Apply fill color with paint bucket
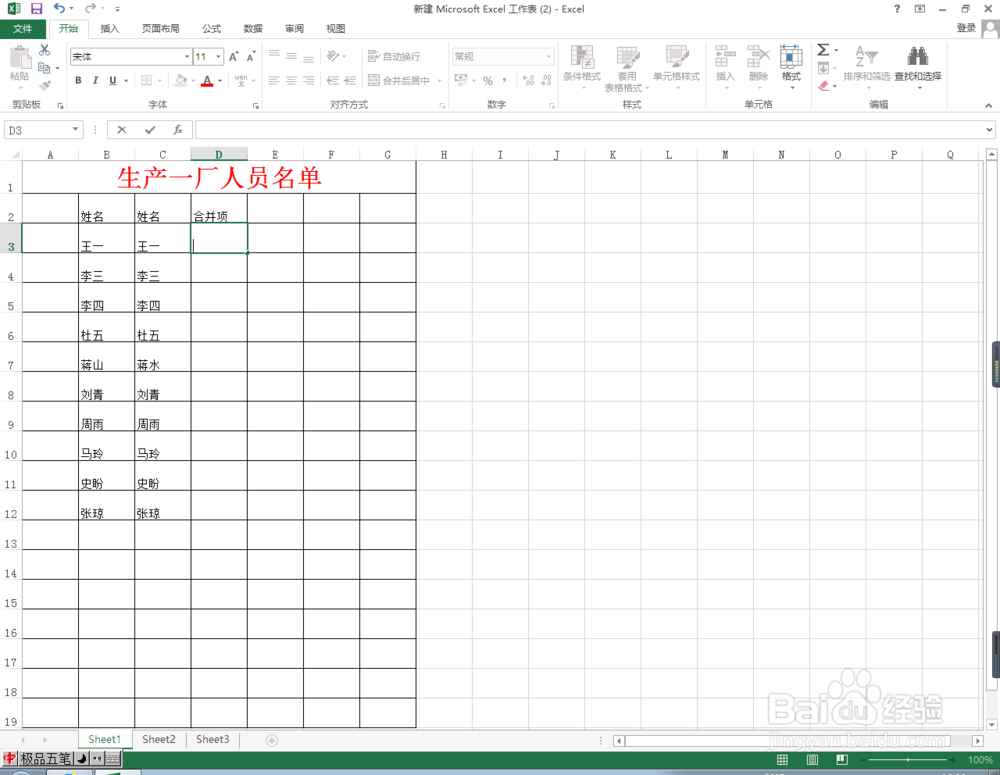The height and width of the screenshot is (775, 1000). click(180, 80)
